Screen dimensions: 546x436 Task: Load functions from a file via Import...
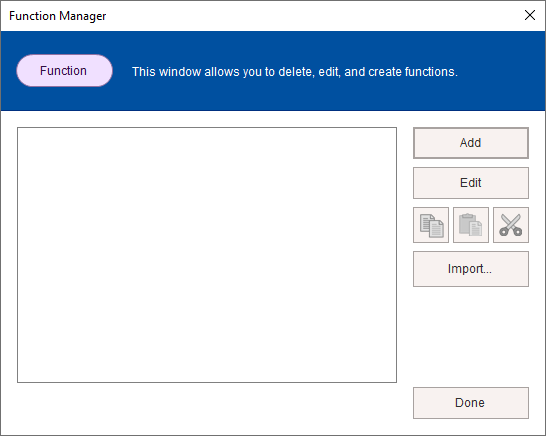pos(471,269)
